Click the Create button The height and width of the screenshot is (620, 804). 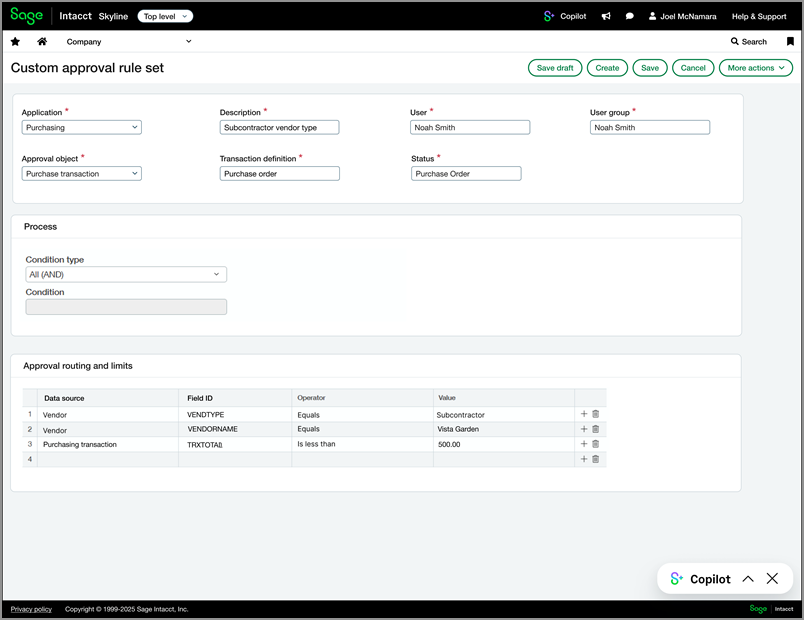(x=607, y=68)
